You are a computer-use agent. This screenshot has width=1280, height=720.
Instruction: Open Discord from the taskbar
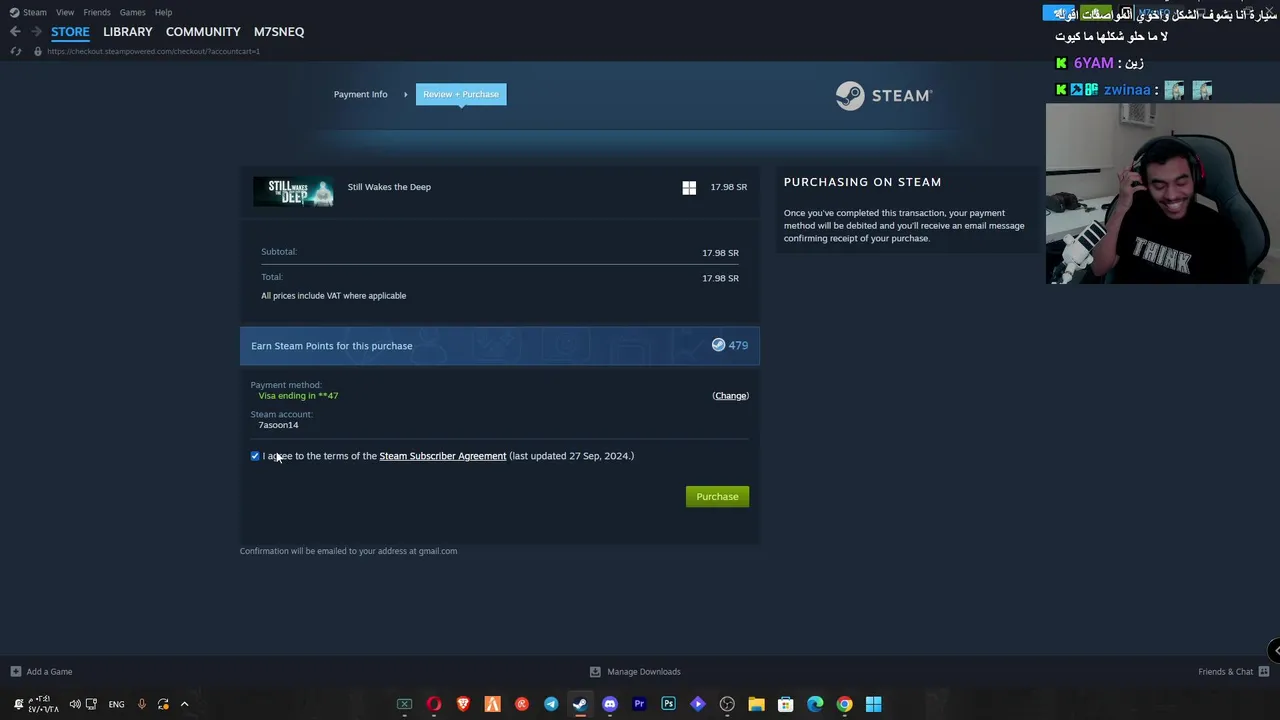610,704
